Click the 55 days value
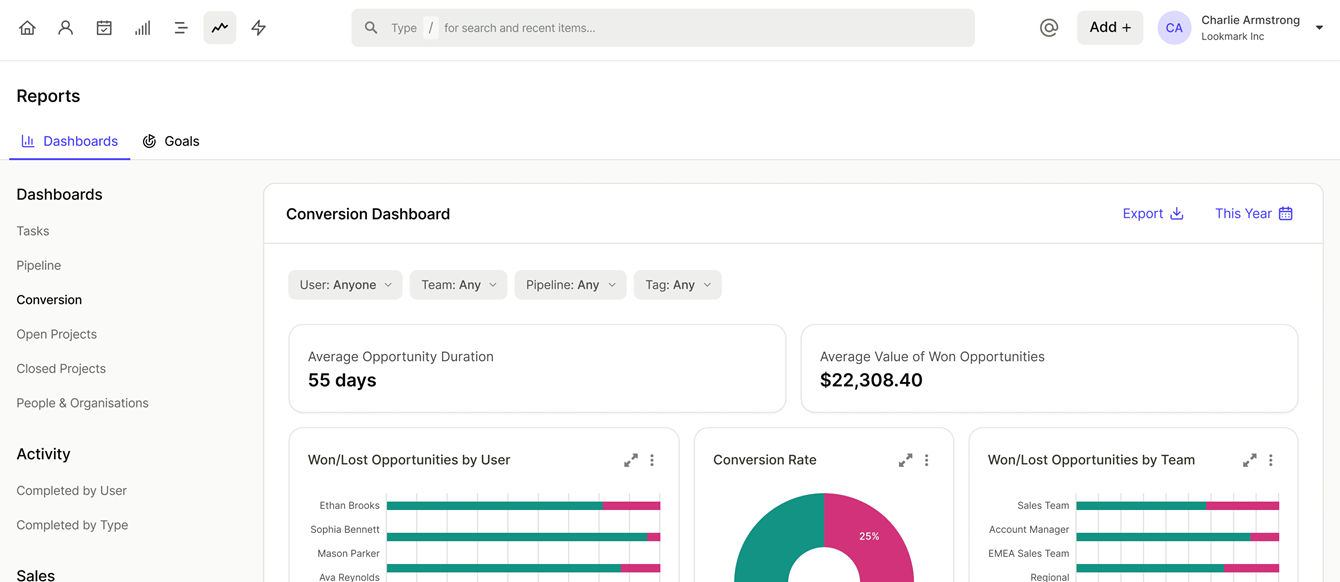The height and width of the screenshot is (582, 1340). tap(342, 380)
